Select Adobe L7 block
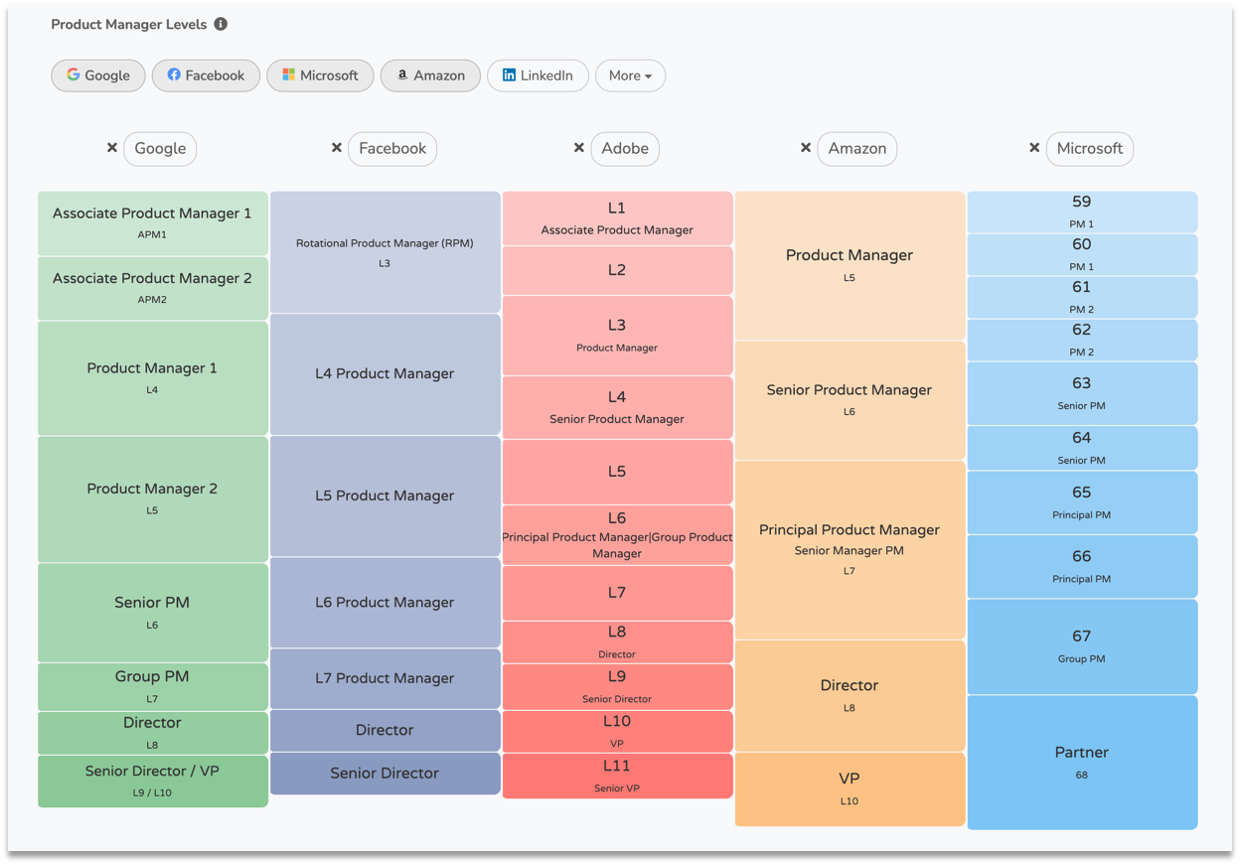 [x=617, y=594]
